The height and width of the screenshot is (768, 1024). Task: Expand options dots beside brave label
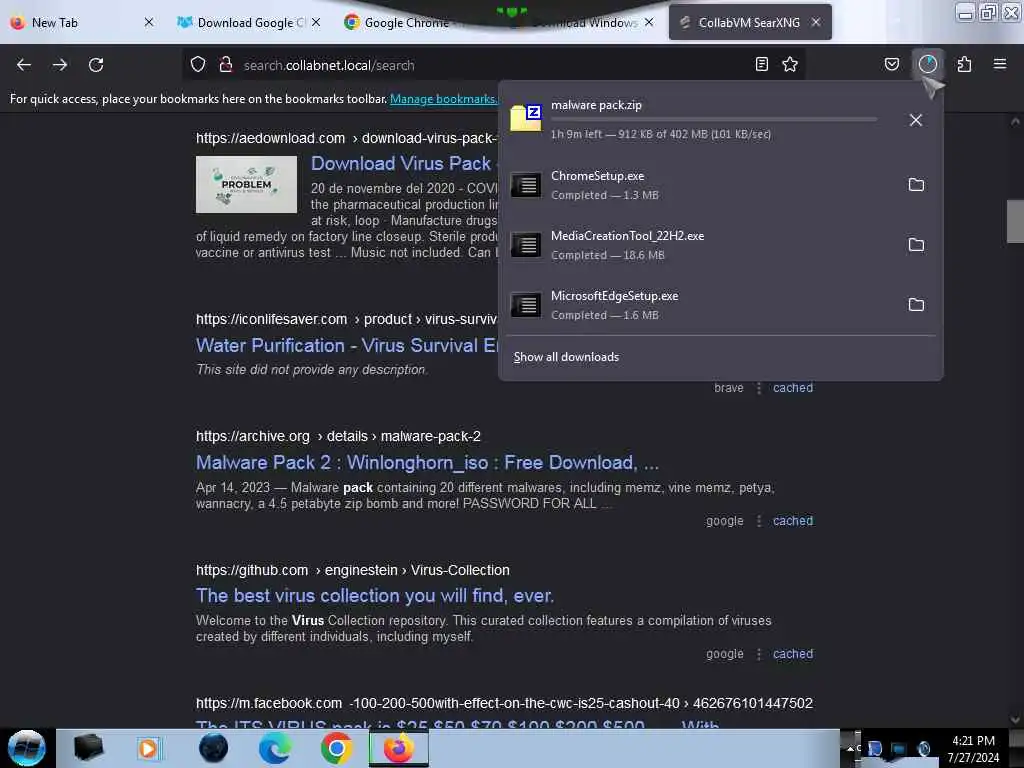coord(758,388)
